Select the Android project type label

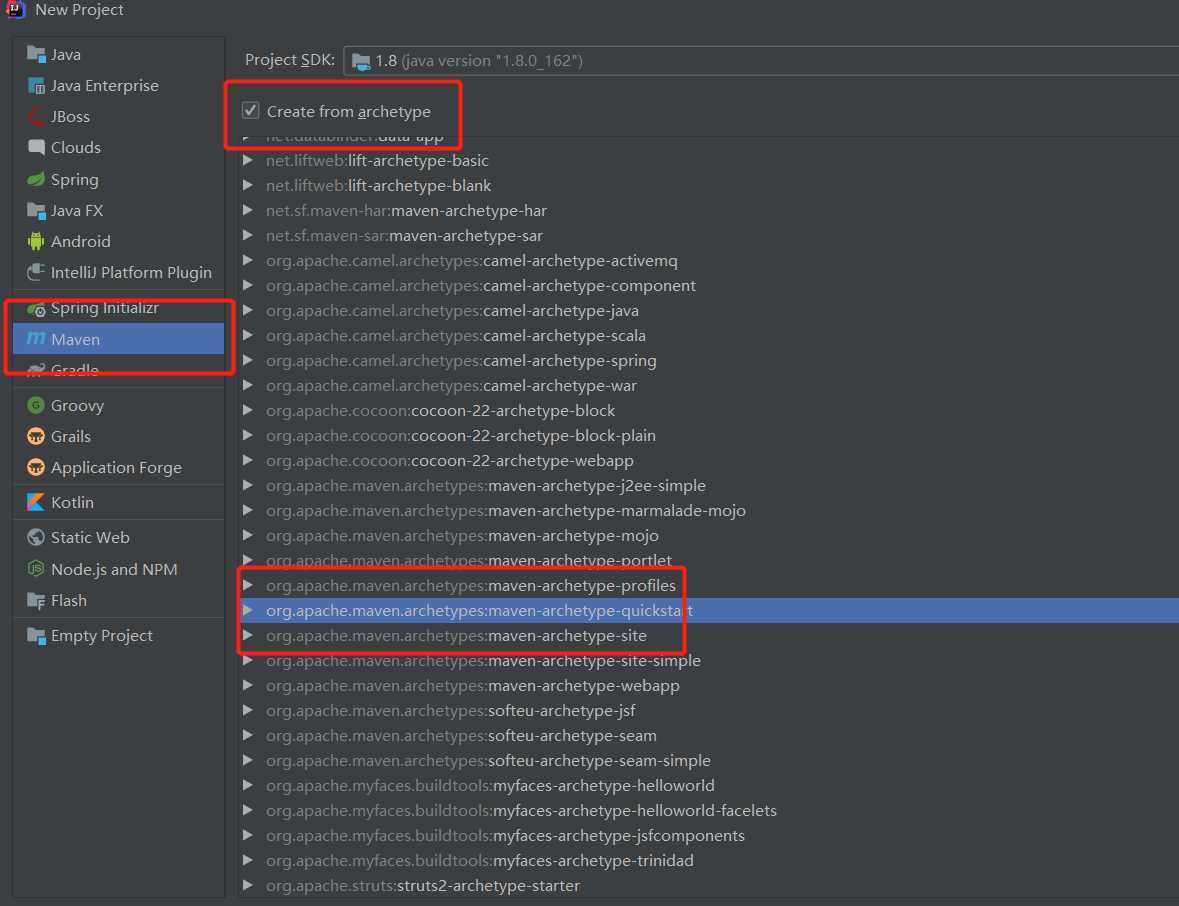[x=80, y=241]
